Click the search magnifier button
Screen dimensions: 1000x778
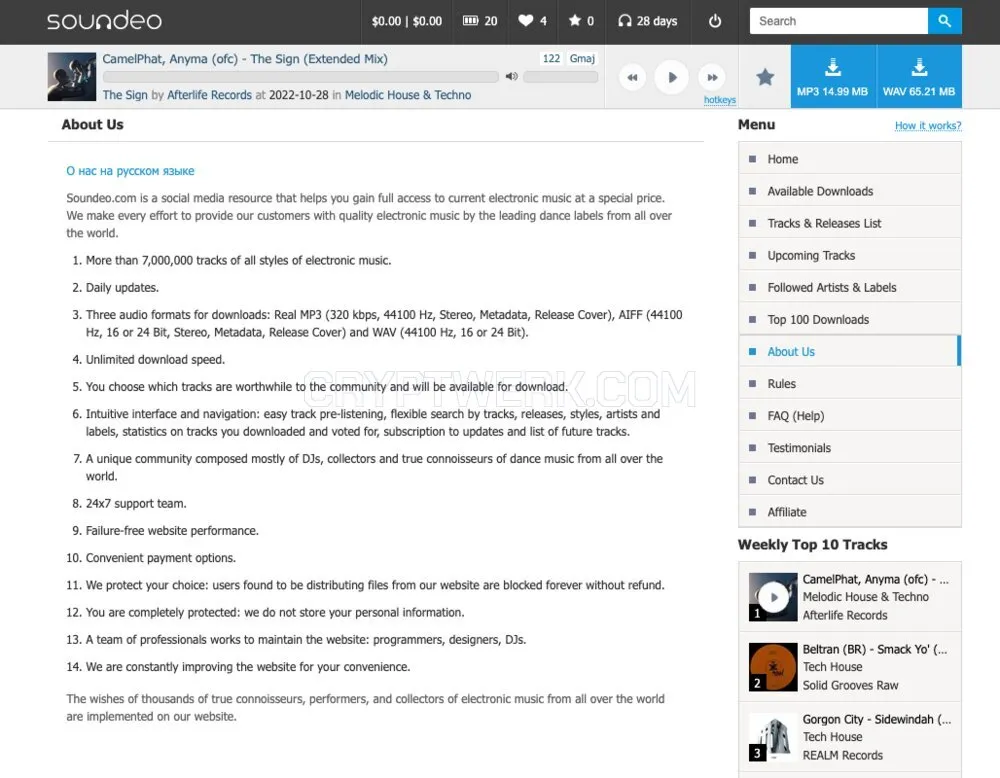click(x=945, y=21)
